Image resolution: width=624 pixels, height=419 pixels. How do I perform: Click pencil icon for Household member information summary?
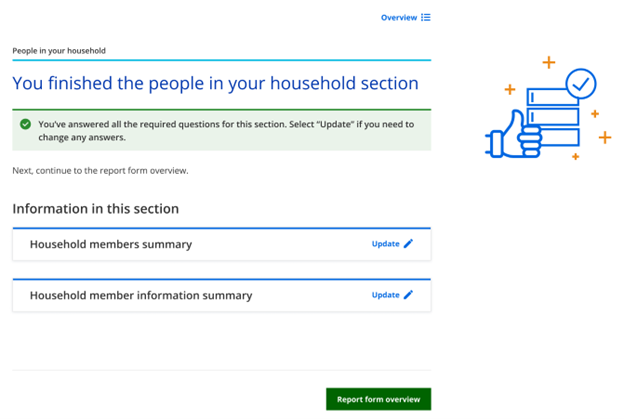[408, 295]
